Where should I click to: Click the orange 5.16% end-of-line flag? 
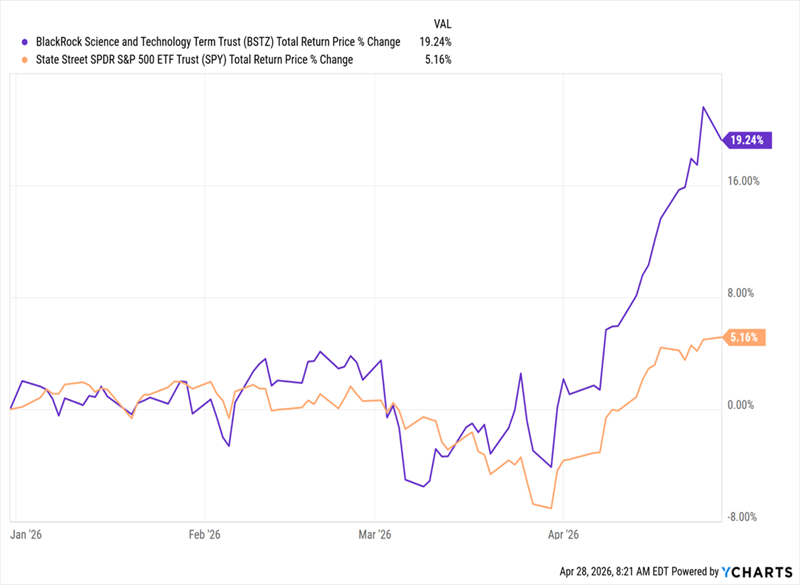[x=747, y=338]
